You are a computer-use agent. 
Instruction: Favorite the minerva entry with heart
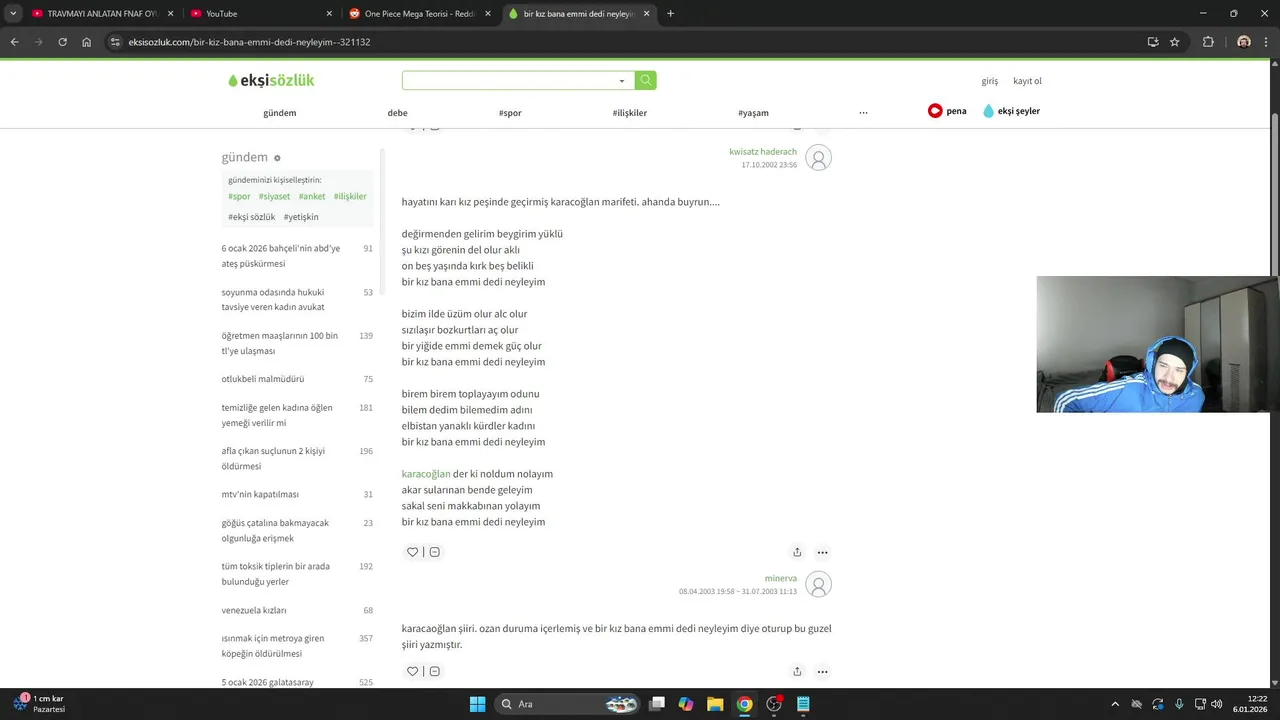pos(412,671)
